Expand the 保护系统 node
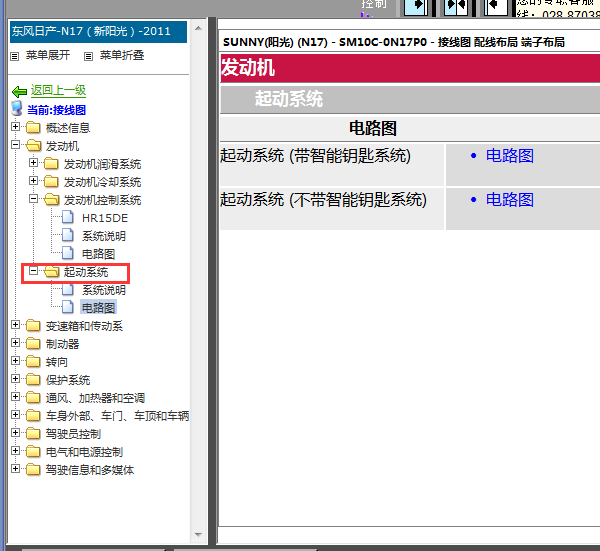Screen dimensions: 600x551 [15, 379]
